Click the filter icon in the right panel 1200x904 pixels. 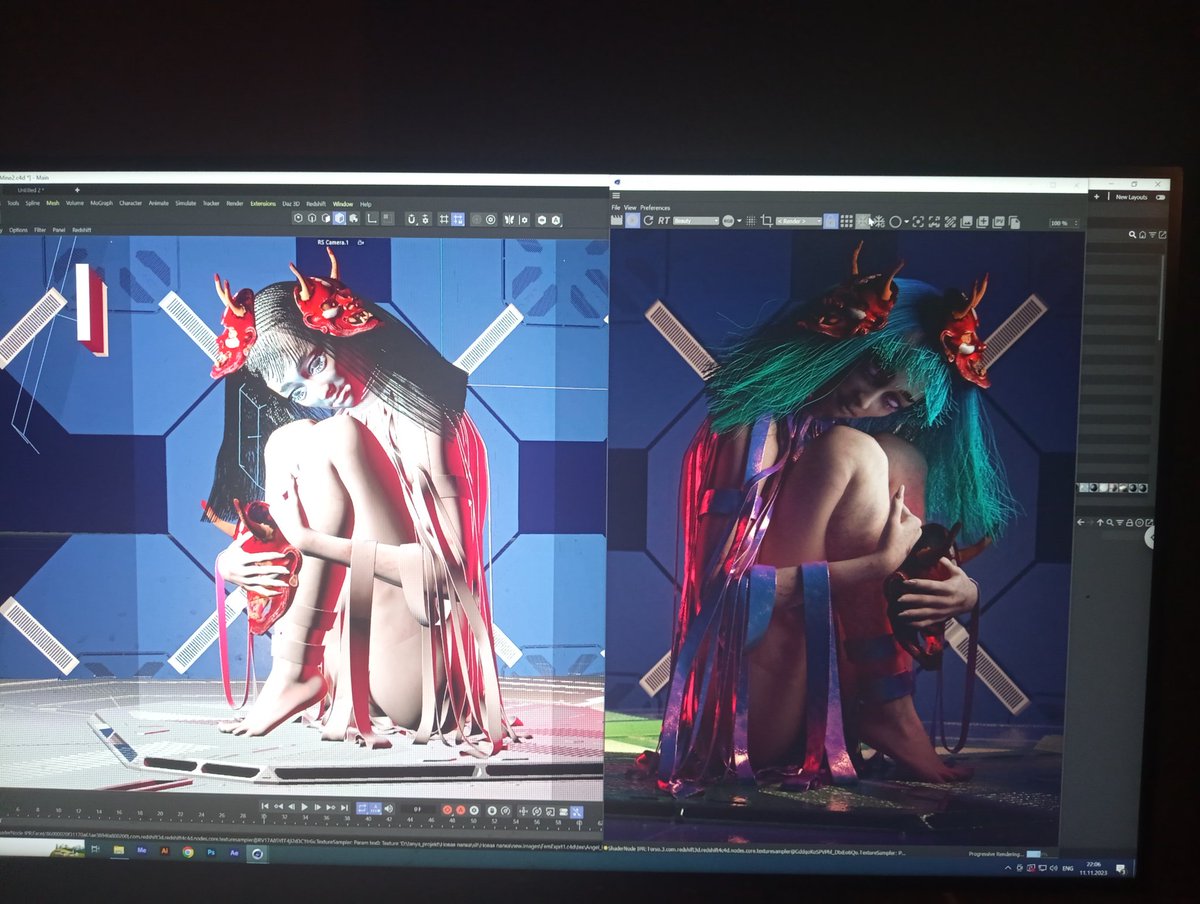tap(1153, 234)
